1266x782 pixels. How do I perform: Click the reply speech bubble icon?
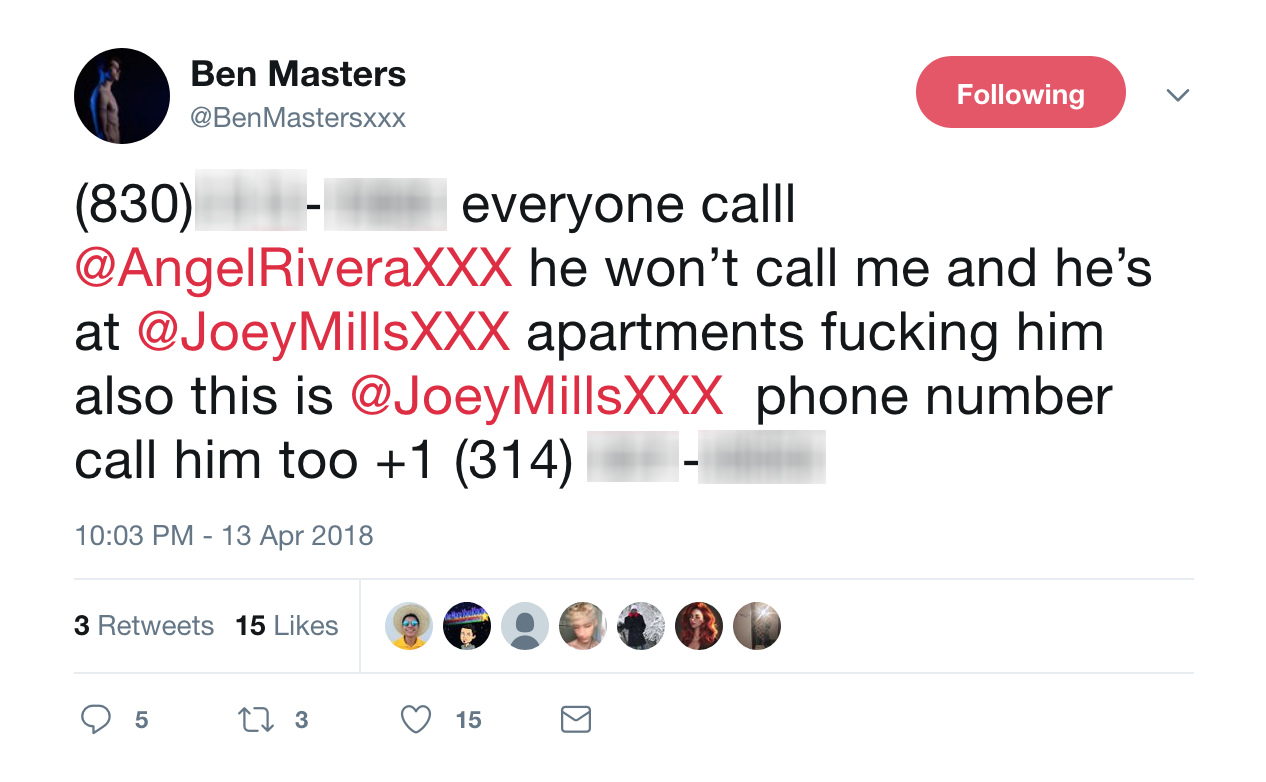click(96, 719)
